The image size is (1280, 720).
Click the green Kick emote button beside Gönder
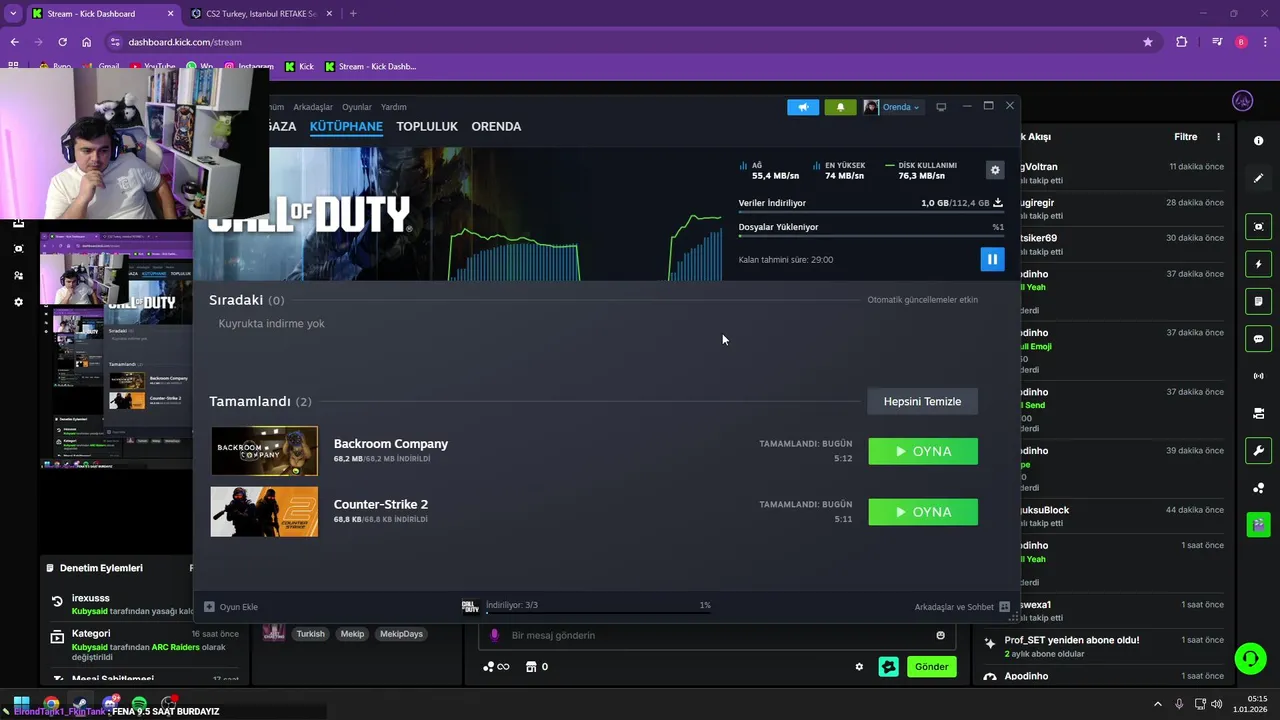coord(888,667)
